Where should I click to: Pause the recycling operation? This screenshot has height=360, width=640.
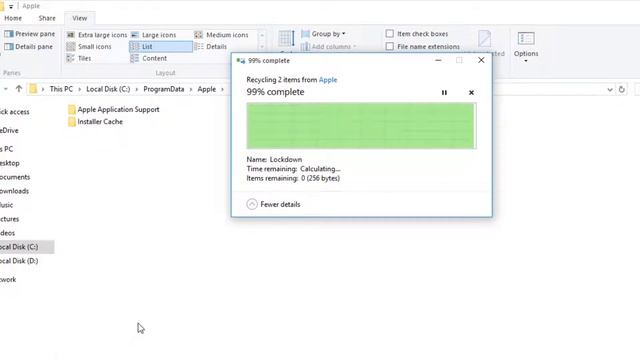pyautogui.click(x=444, y=93)
